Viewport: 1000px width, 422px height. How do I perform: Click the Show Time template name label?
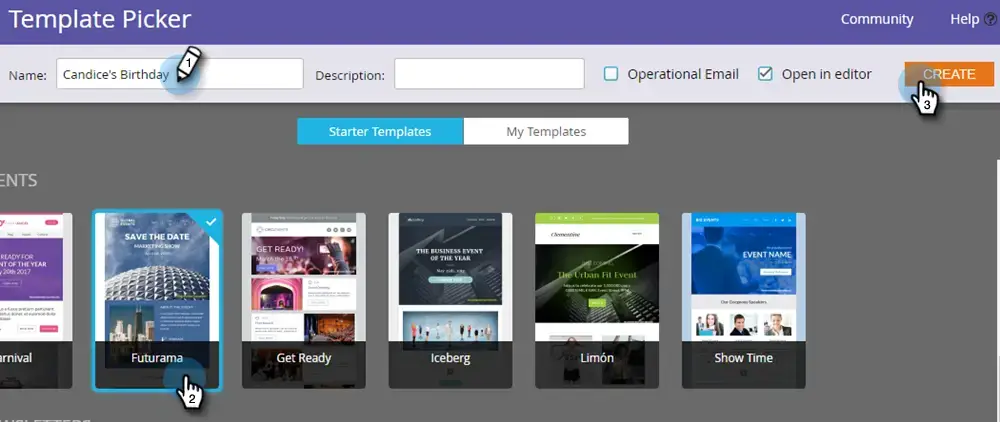click(743, 357)
